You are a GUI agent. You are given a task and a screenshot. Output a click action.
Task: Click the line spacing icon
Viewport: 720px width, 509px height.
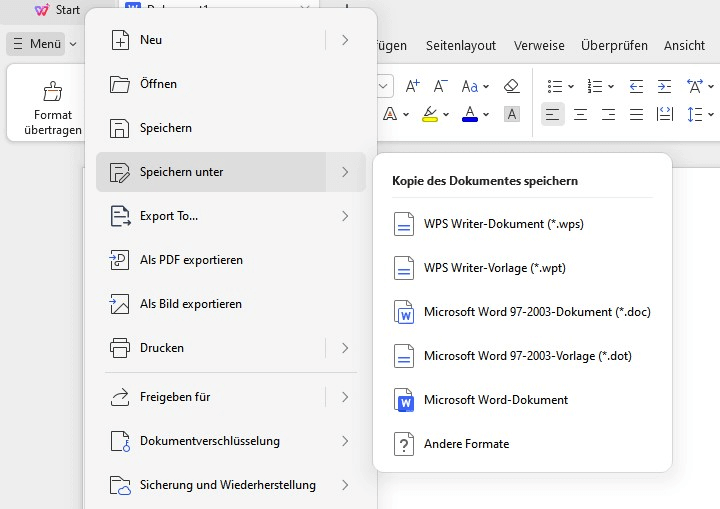click(695, 113)
